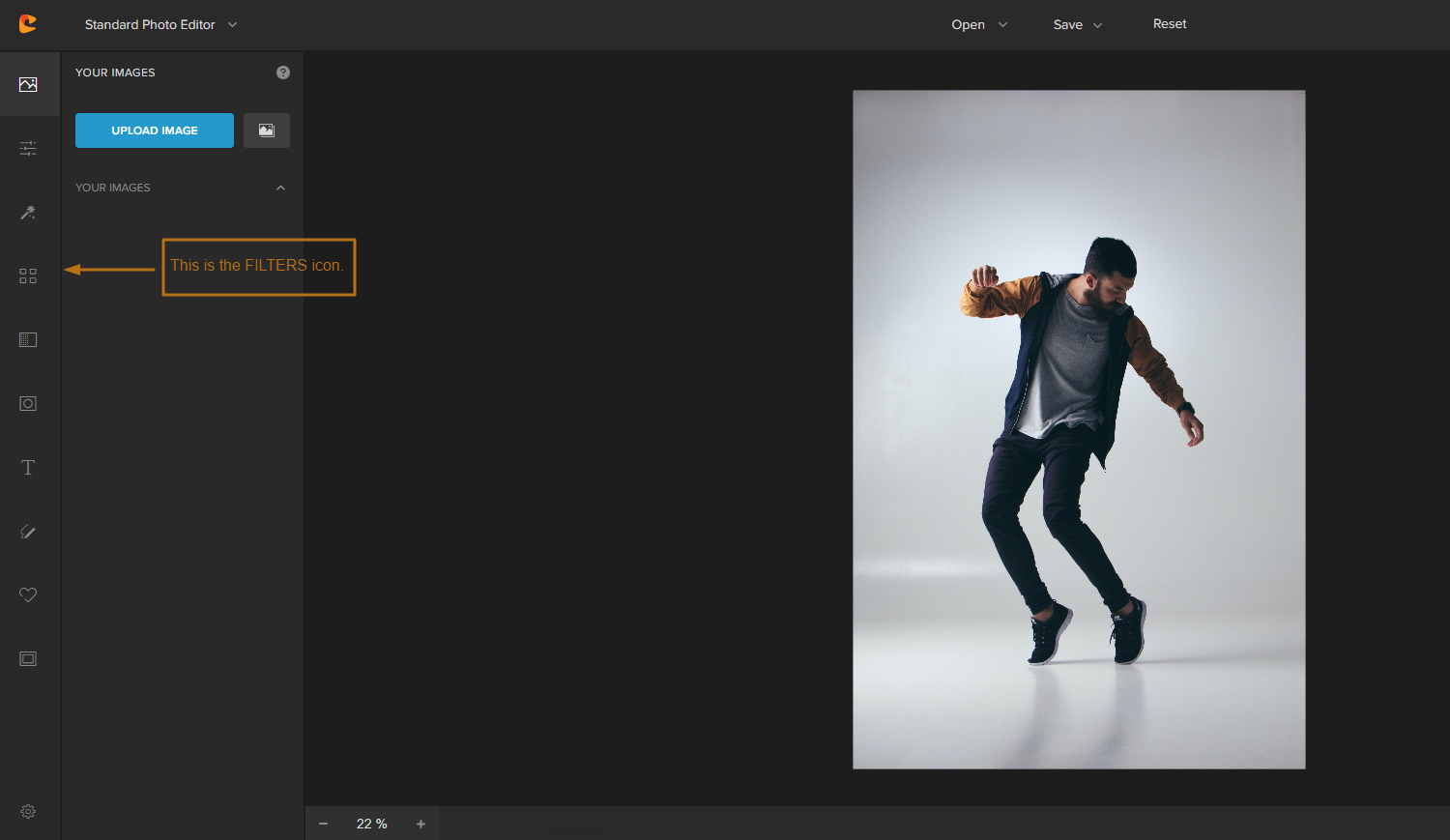The height and width of the screenshot is (840, 1450).
Task: Select the Effects magic wand icon
Action: (28, 213)
